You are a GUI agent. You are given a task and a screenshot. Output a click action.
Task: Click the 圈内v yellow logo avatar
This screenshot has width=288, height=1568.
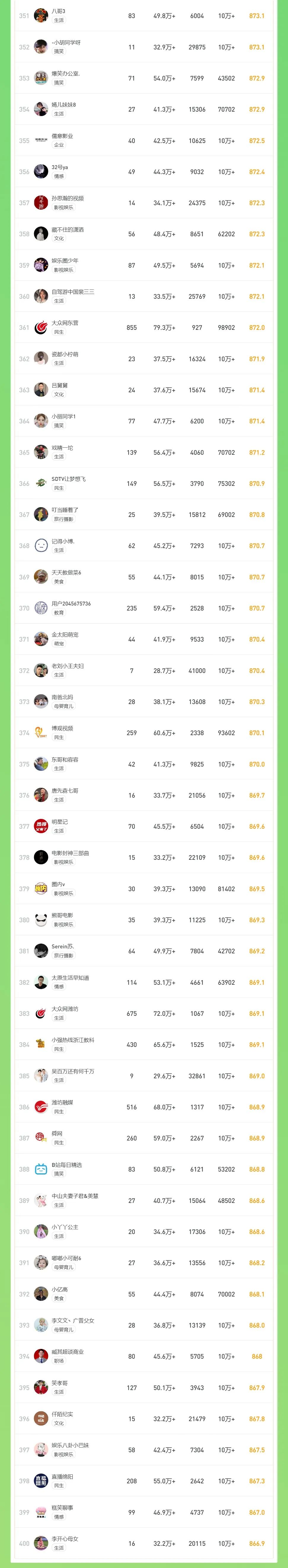click(x=41, y=889)
